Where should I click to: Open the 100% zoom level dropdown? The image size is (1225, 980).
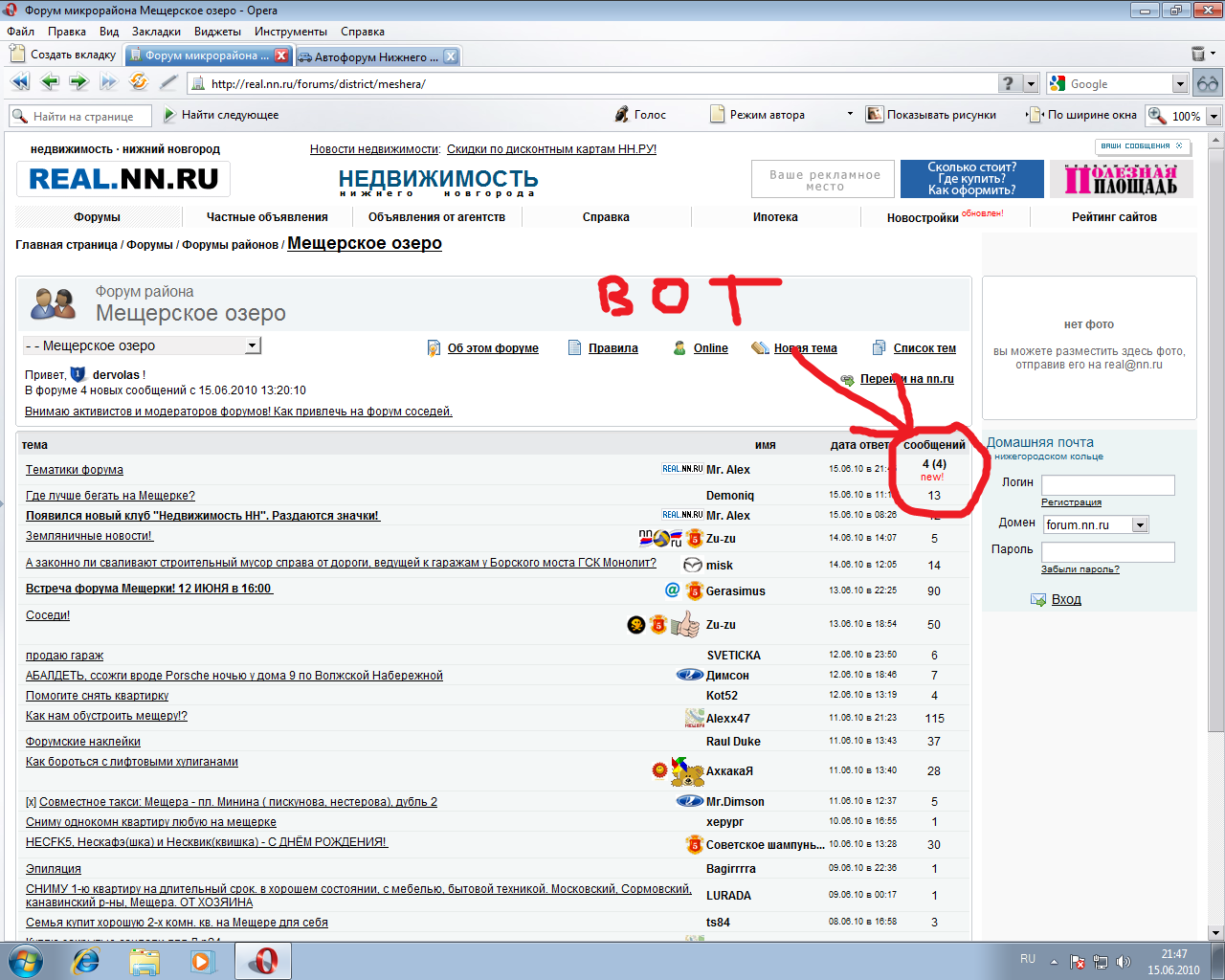1214,116
